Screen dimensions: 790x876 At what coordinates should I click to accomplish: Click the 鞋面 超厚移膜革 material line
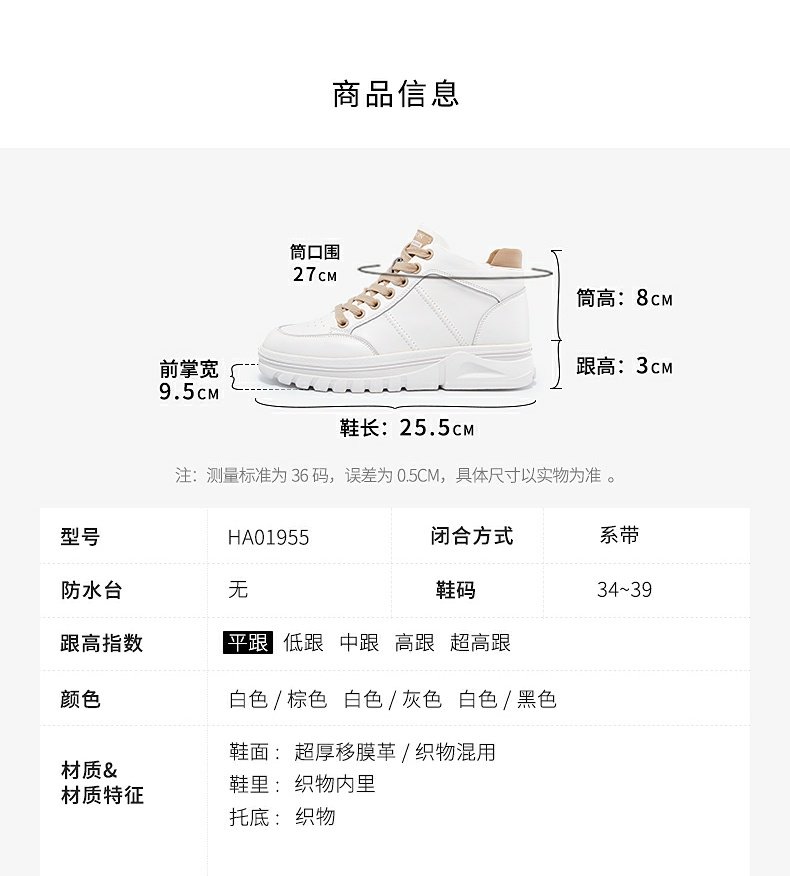[x=362, y=752]
